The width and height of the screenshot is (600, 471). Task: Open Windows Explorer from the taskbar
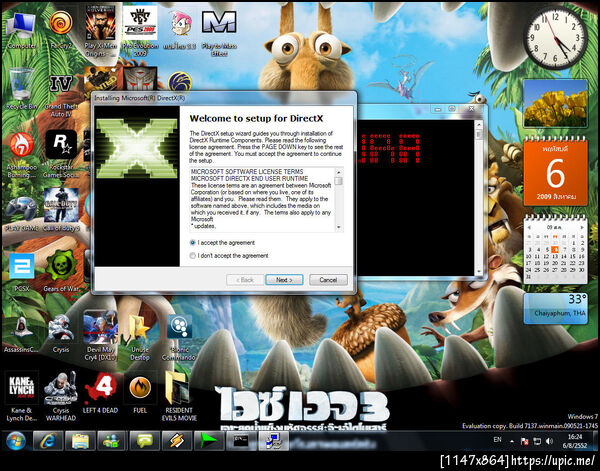(80, 441)
